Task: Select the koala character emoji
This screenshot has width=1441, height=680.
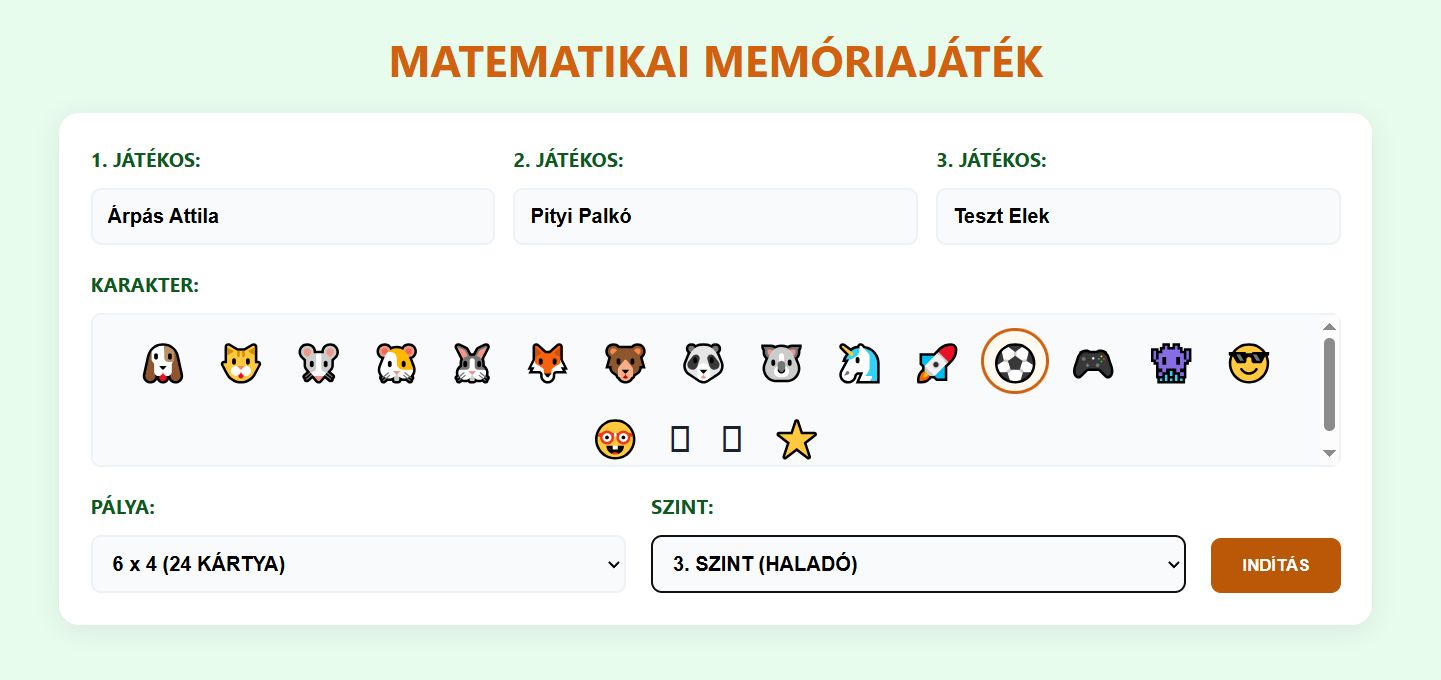Action: (781, 363)
